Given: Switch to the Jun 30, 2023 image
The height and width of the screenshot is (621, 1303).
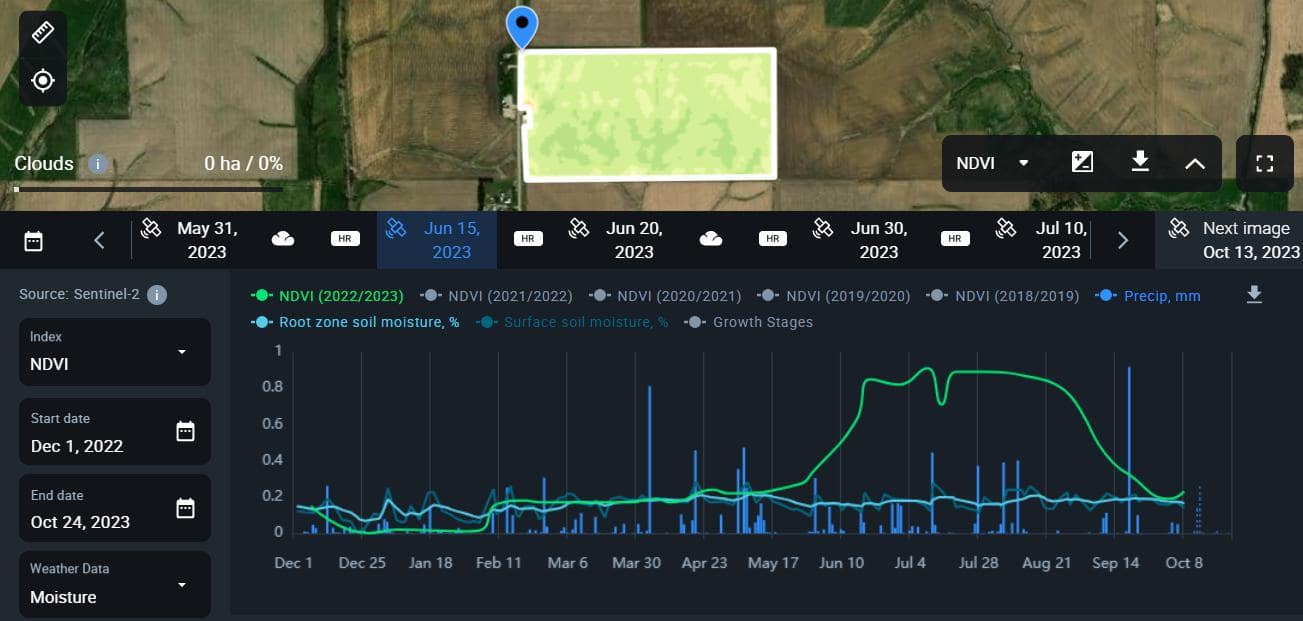Looking at the screenshot, I should [x=865, y=240].
